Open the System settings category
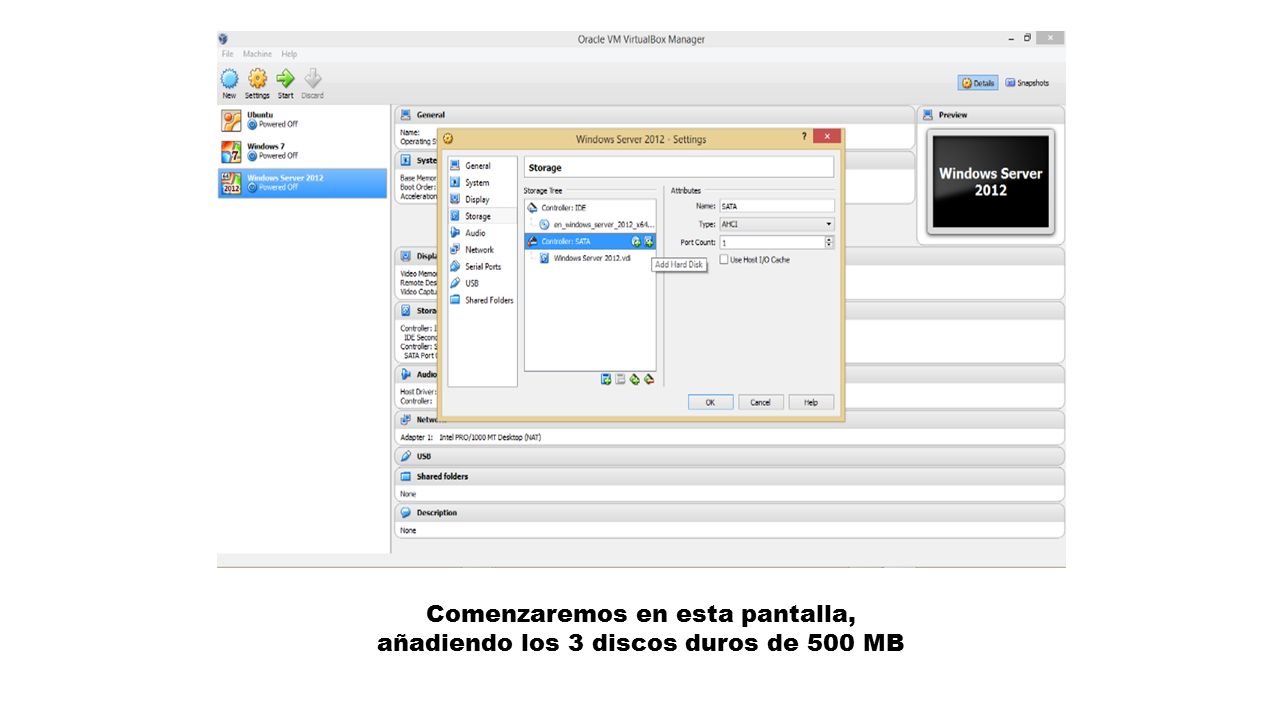 point(483,183)
